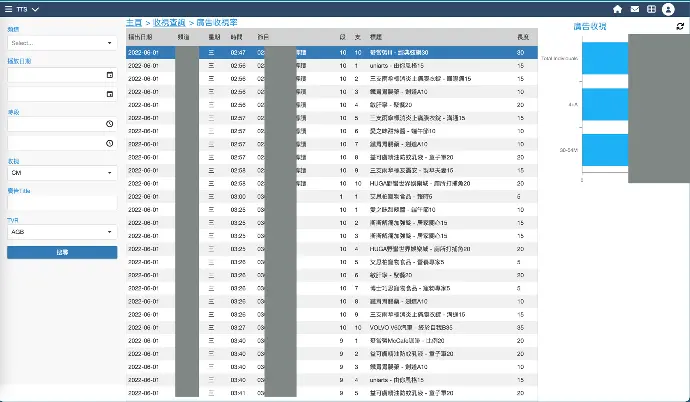690x402 pixels.
Task: Open the 'Select...' channel dropdown
Action: point(61,43)
